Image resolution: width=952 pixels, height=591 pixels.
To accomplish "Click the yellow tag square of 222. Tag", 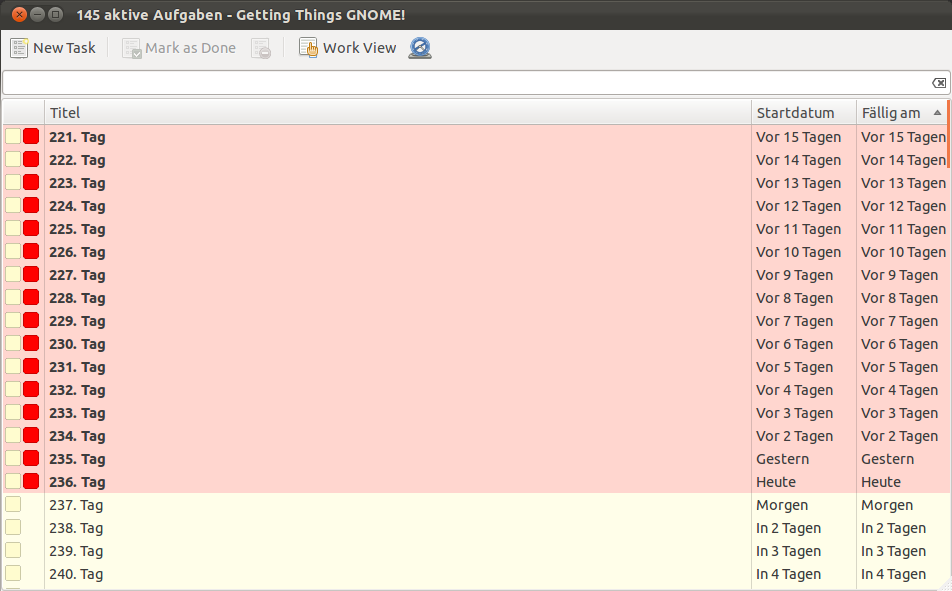I will click(x=13, y=159).
